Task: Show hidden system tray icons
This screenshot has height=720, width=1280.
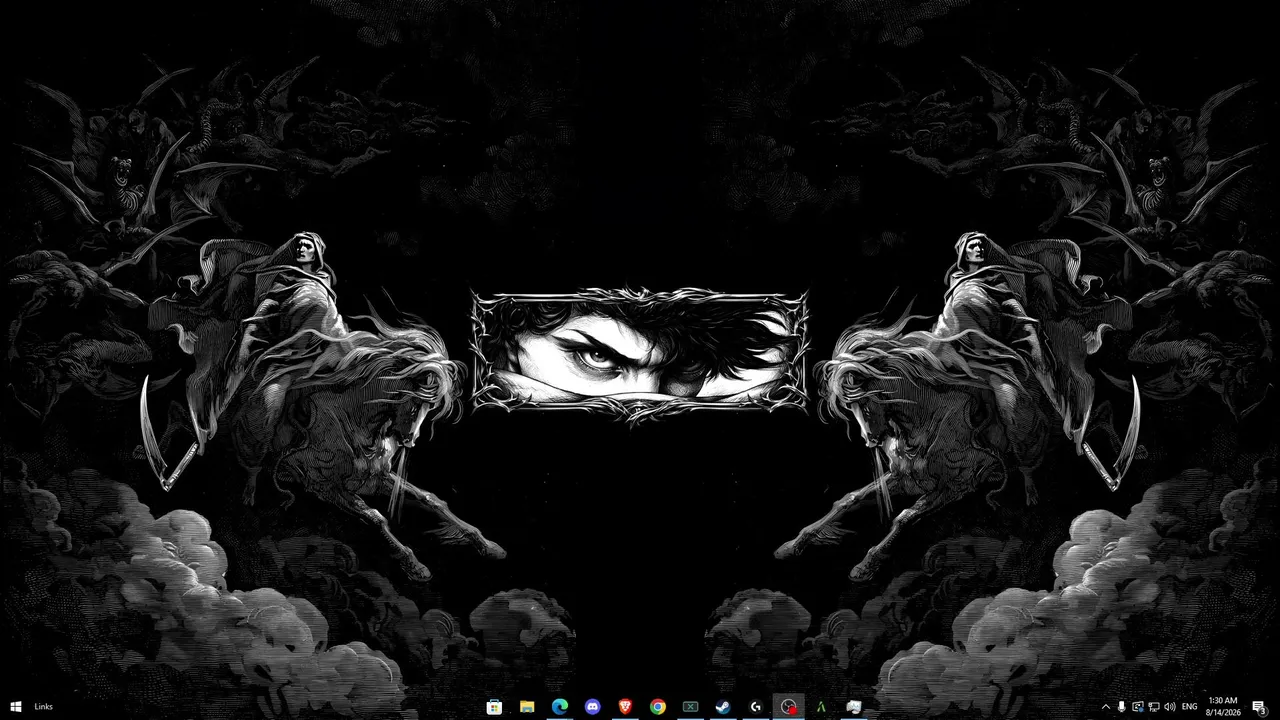Action: (x=1105, y=707)
